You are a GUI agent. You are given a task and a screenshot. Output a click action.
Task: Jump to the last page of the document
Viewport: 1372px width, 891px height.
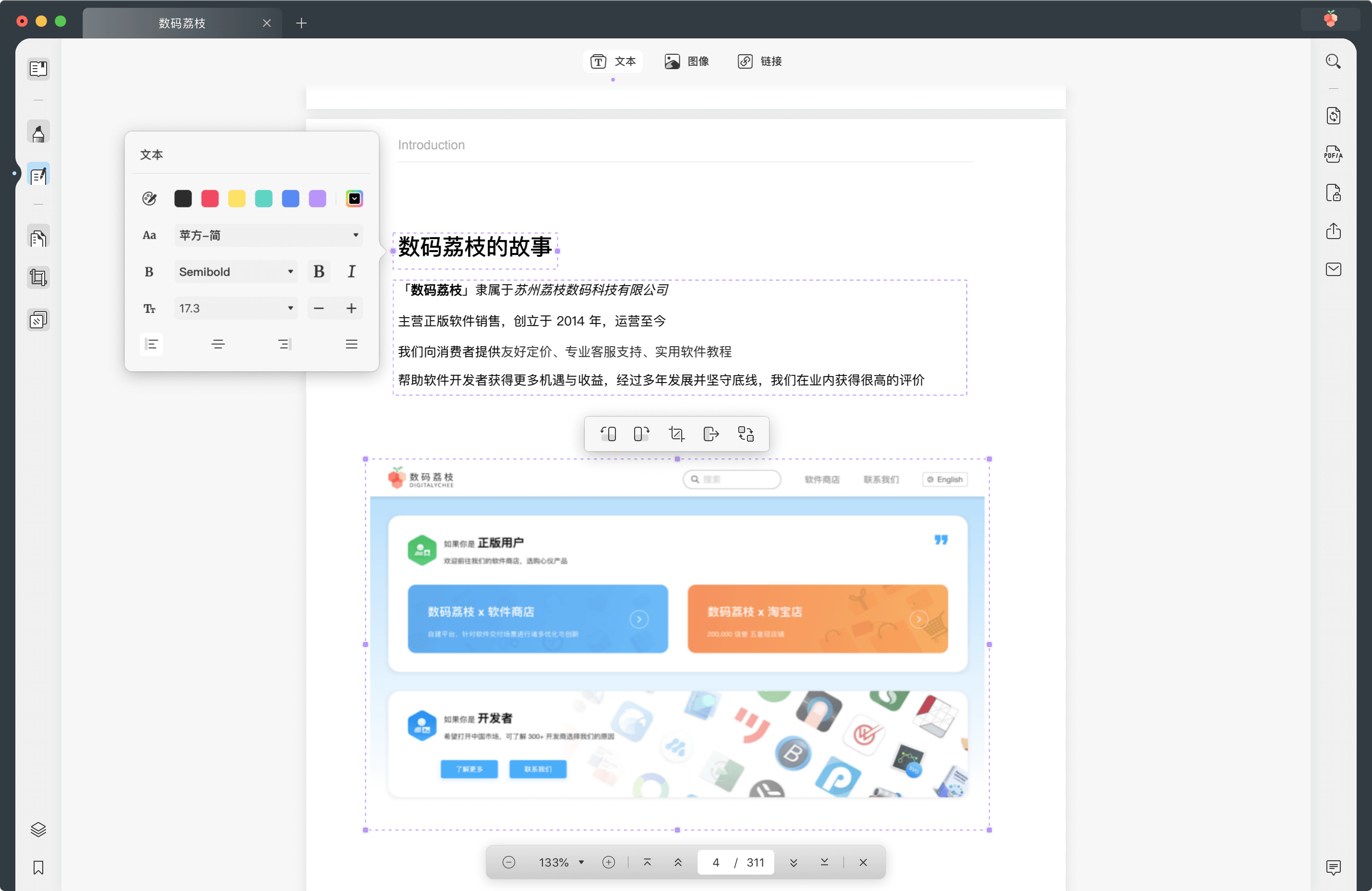[824, 862]
